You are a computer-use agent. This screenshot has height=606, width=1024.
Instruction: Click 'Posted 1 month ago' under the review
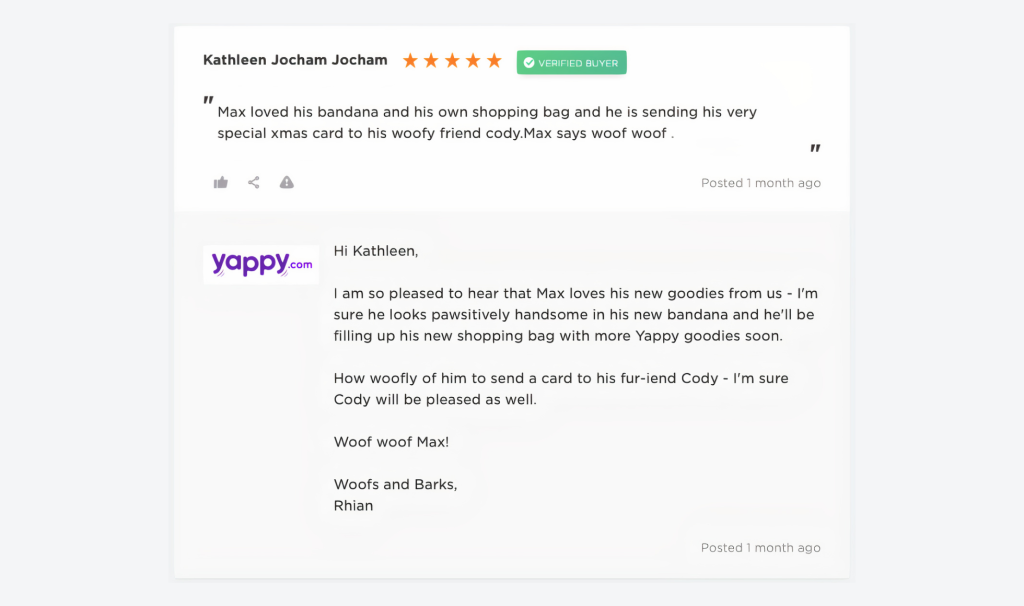tap(761, 183)
